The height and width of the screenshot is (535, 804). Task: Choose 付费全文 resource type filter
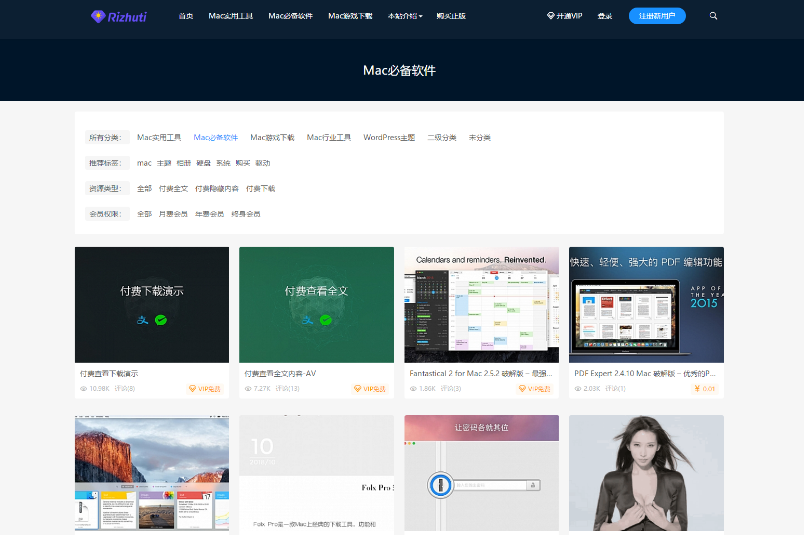[x=173, y=188]
